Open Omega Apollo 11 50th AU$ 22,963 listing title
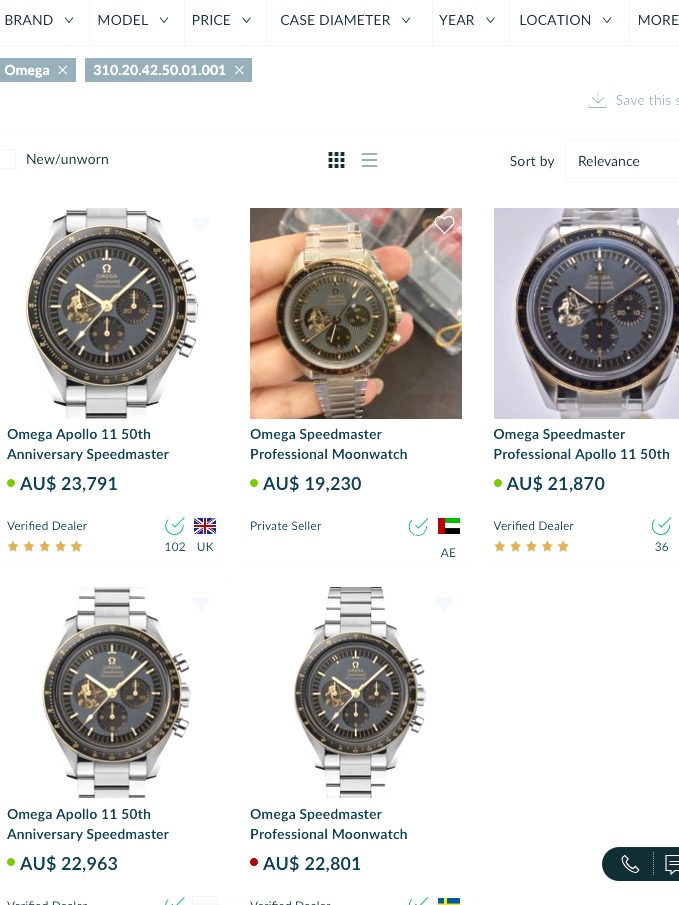 pos(88,824)
